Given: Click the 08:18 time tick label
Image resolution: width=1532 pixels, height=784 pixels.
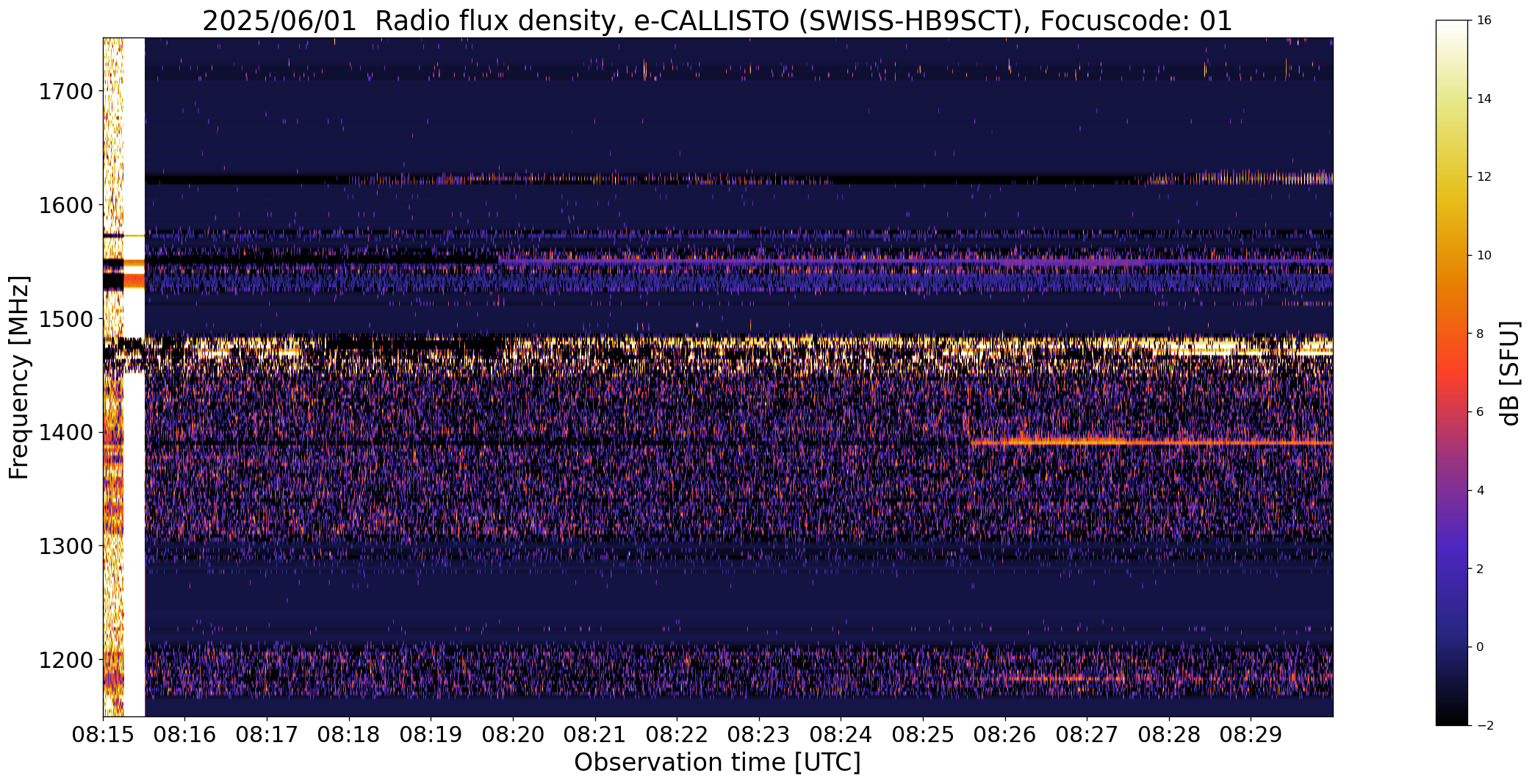Looking at the screenshot, I should (x=349, y=735).
